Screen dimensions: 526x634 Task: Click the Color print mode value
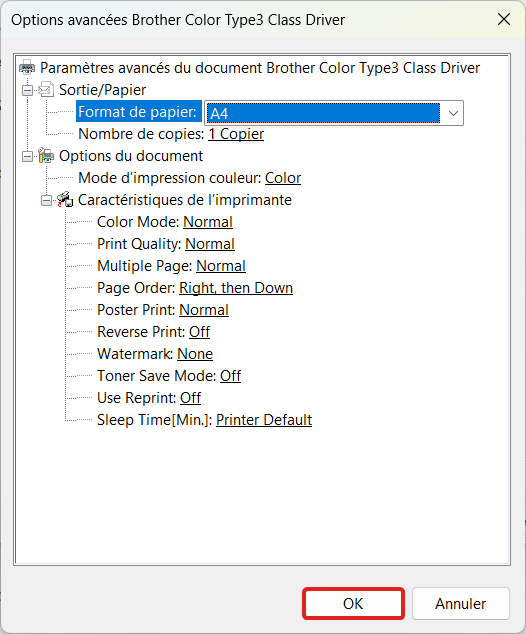click(283, 178)
